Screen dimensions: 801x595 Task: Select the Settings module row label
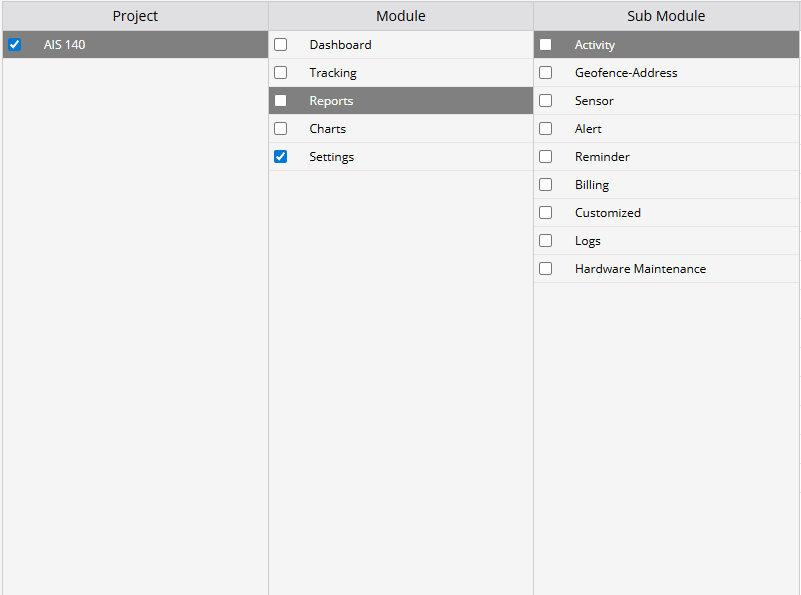pos(331,157)
